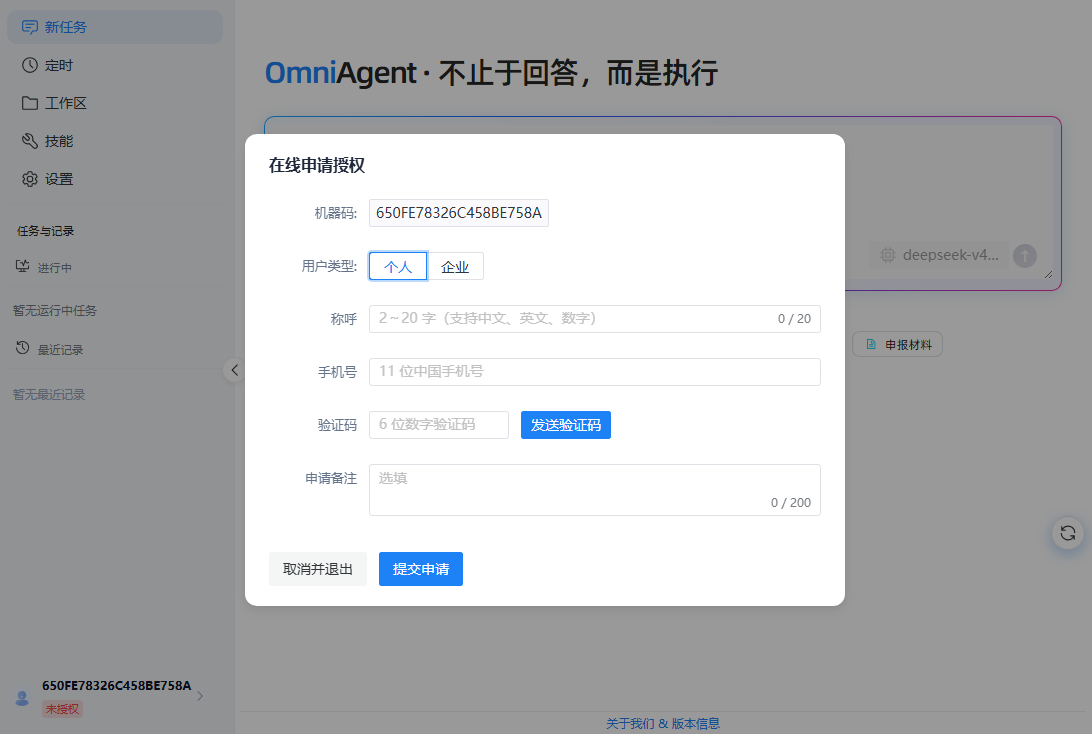Open the deepseek-v4 model selector
1092x734 pixels.
[x=939, y=256]
